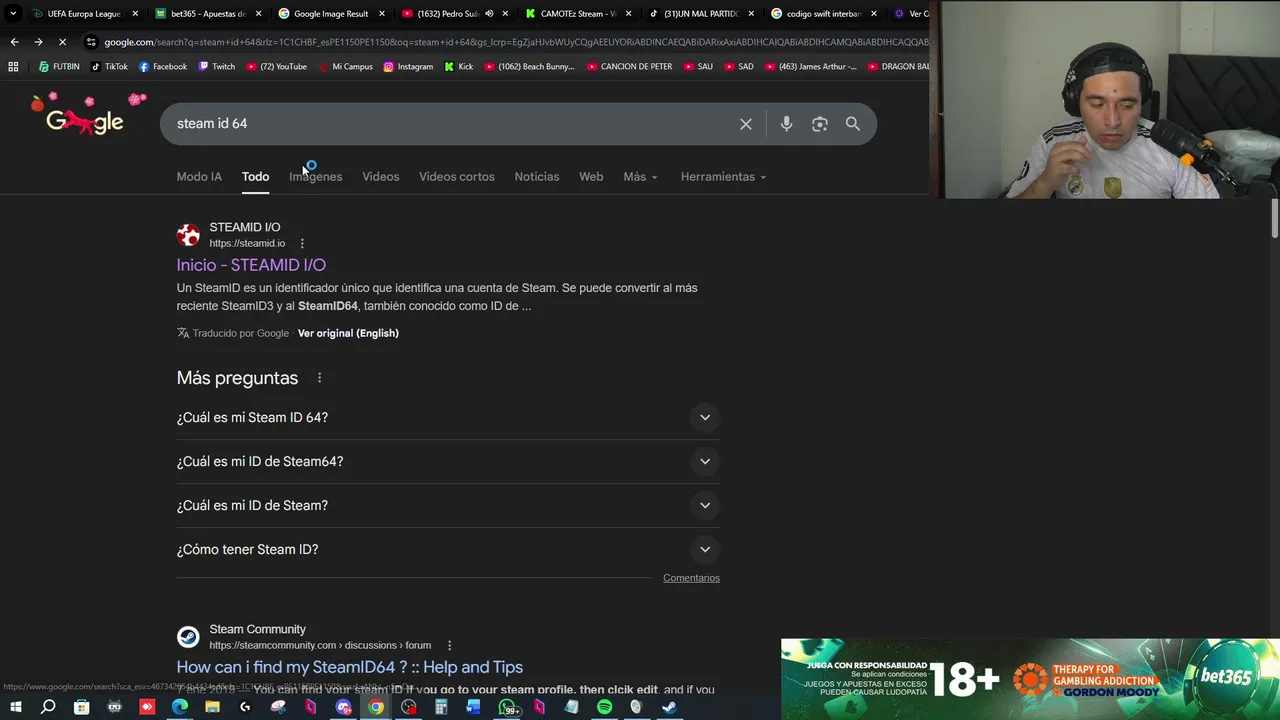This screenshot has width=1280, height=720.
Task: Open options dots next to steamid.io result
Action: point(302,243)
